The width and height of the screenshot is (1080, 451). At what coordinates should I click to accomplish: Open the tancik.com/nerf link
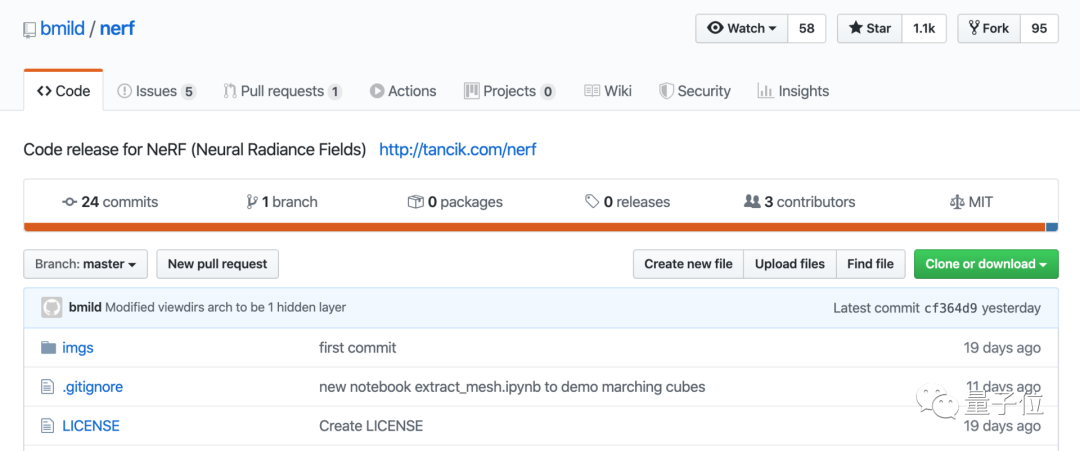[x=458, y=150]
